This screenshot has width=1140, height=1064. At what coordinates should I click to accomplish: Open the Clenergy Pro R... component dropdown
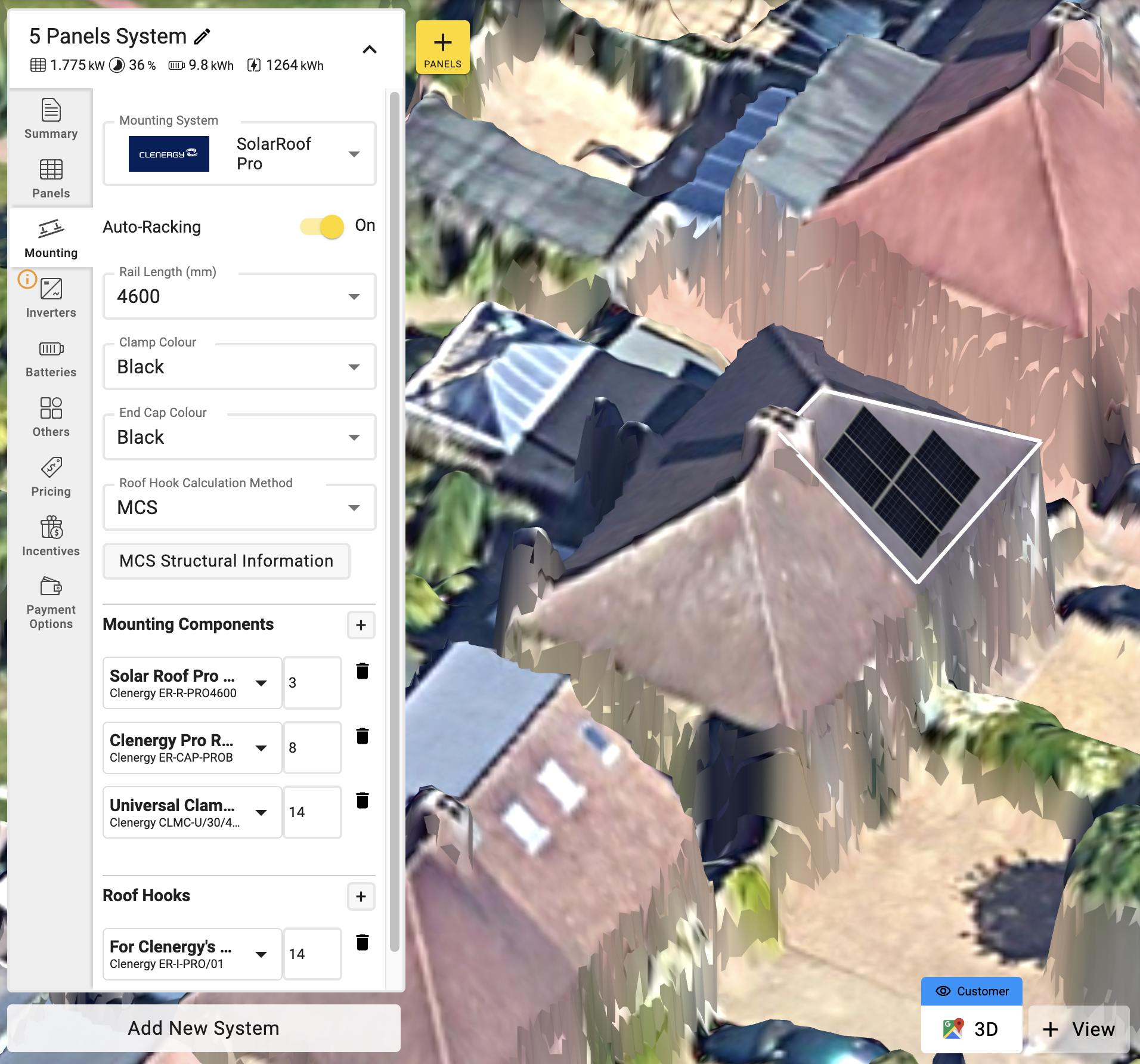(x=192, y=748)
